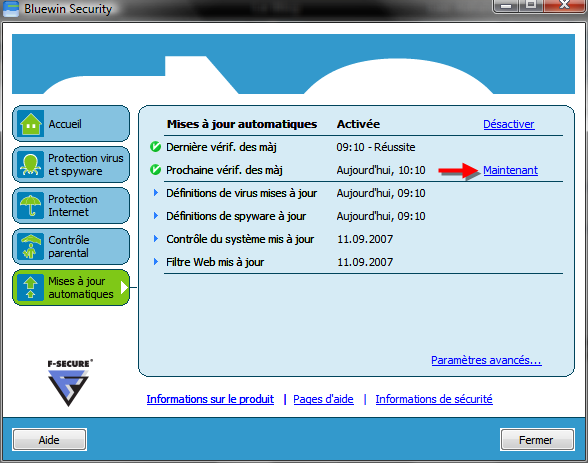Click the Bluewin Security title bar icon
588x463 pixels.
coord(11,9)
